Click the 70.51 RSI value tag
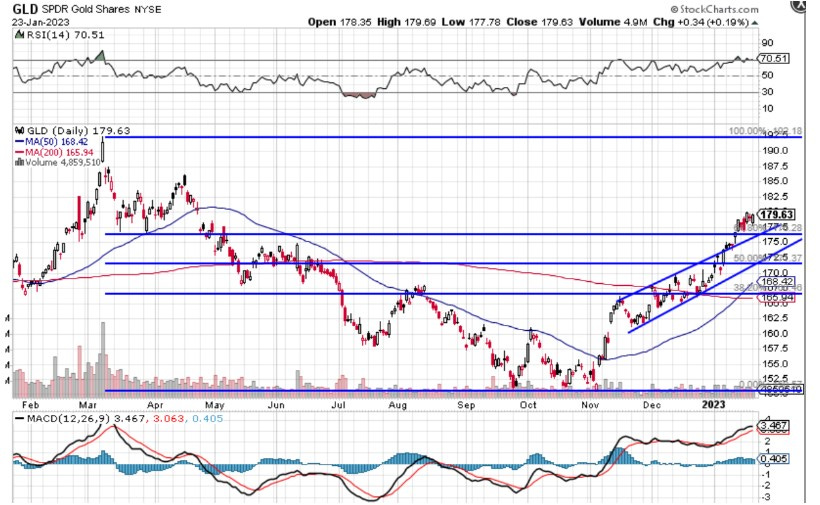This screenshot has height=505, width=820. coord(775,59)
